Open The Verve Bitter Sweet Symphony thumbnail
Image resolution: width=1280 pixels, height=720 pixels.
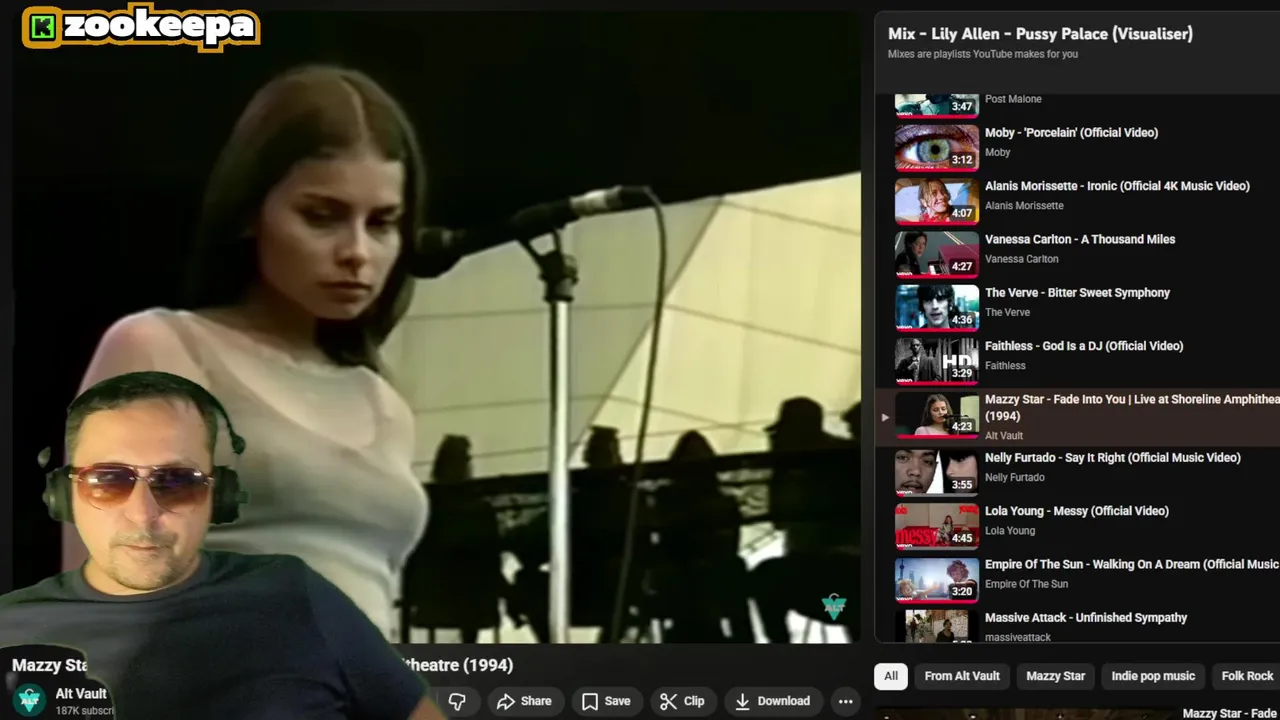[x=937, y=307]
